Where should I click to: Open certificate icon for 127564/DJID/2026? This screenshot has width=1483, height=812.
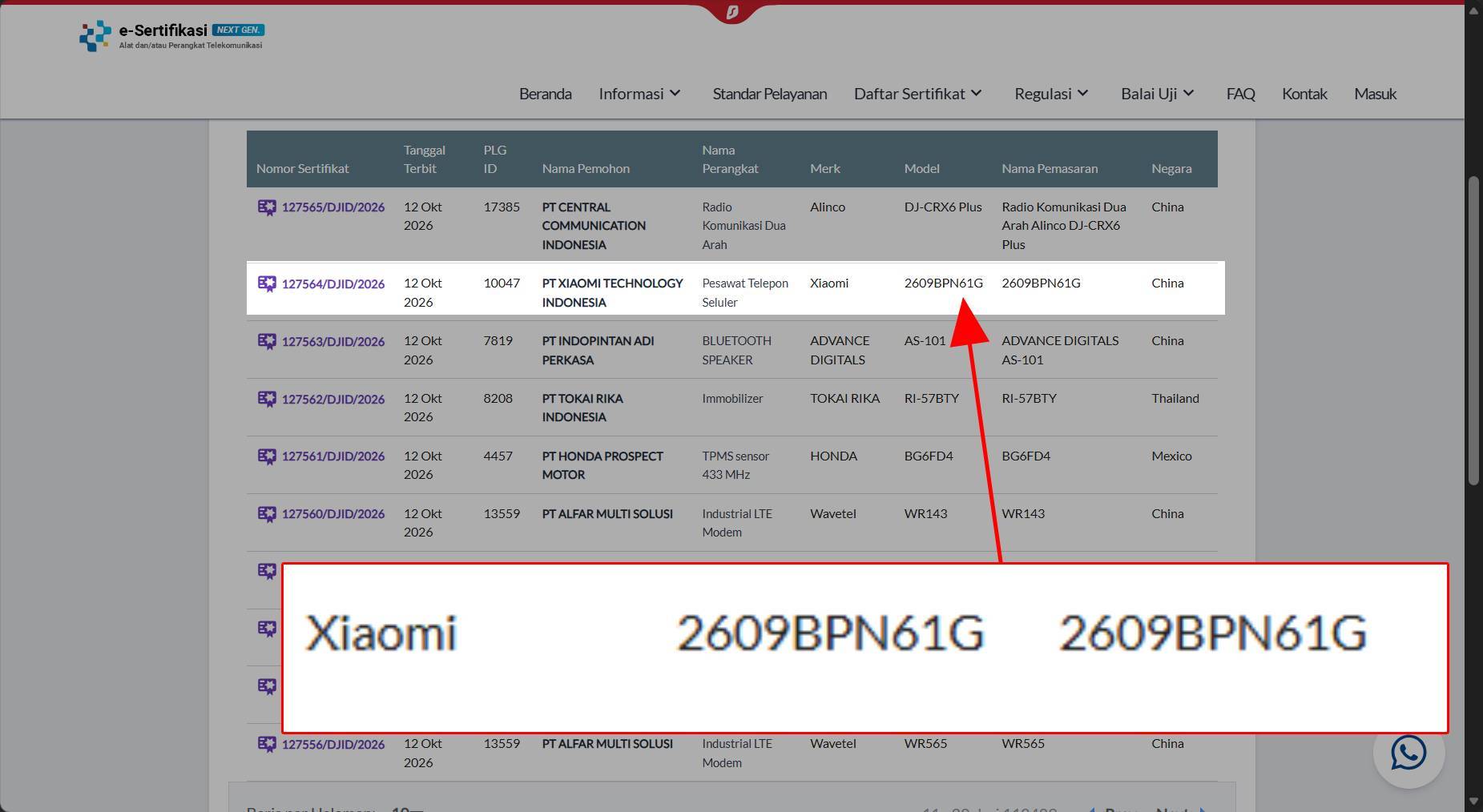267,283
